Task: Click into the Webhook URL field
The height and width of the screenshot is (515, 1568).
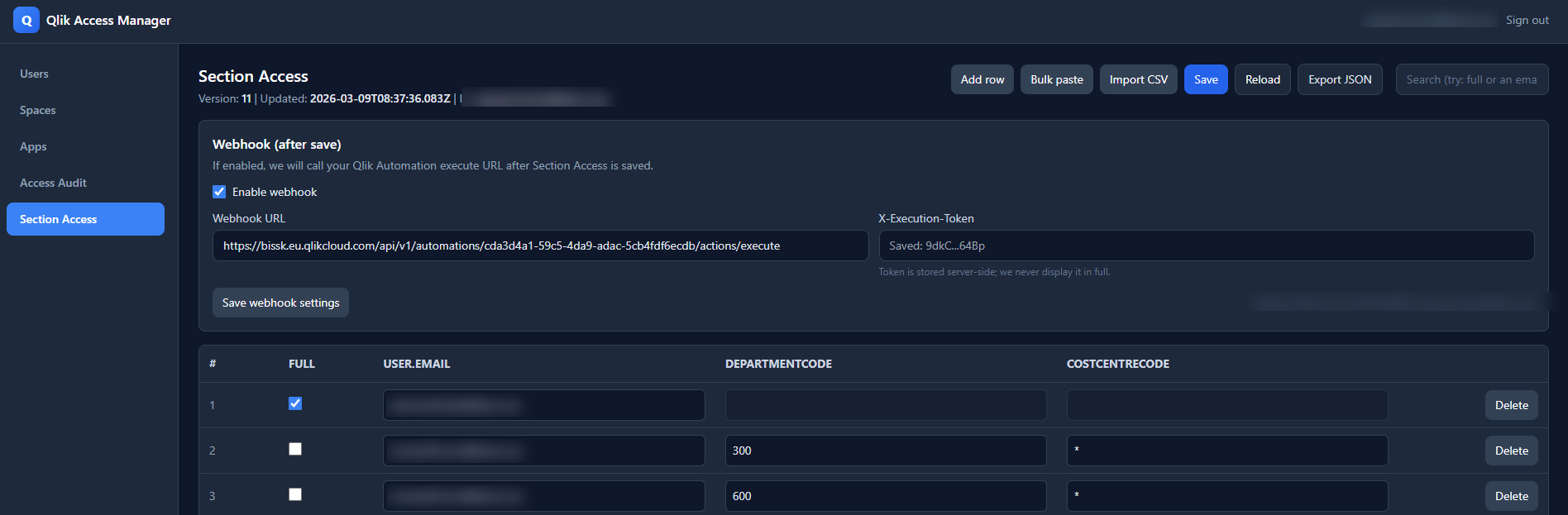Action: 540,246
